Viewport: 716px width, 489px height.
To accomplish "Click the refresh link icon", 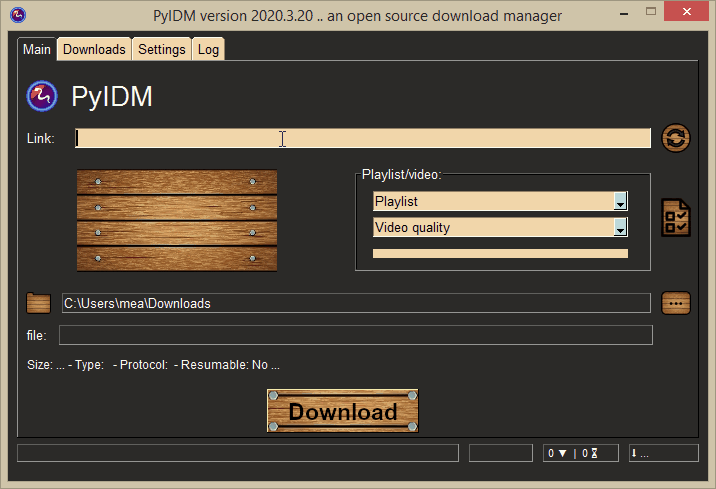I will 676,138.
